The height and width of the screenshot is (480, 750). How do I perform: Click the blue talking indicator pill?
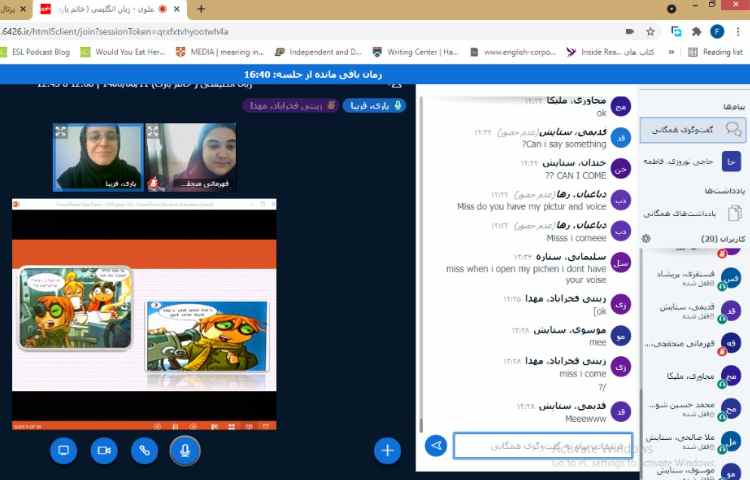375,106
